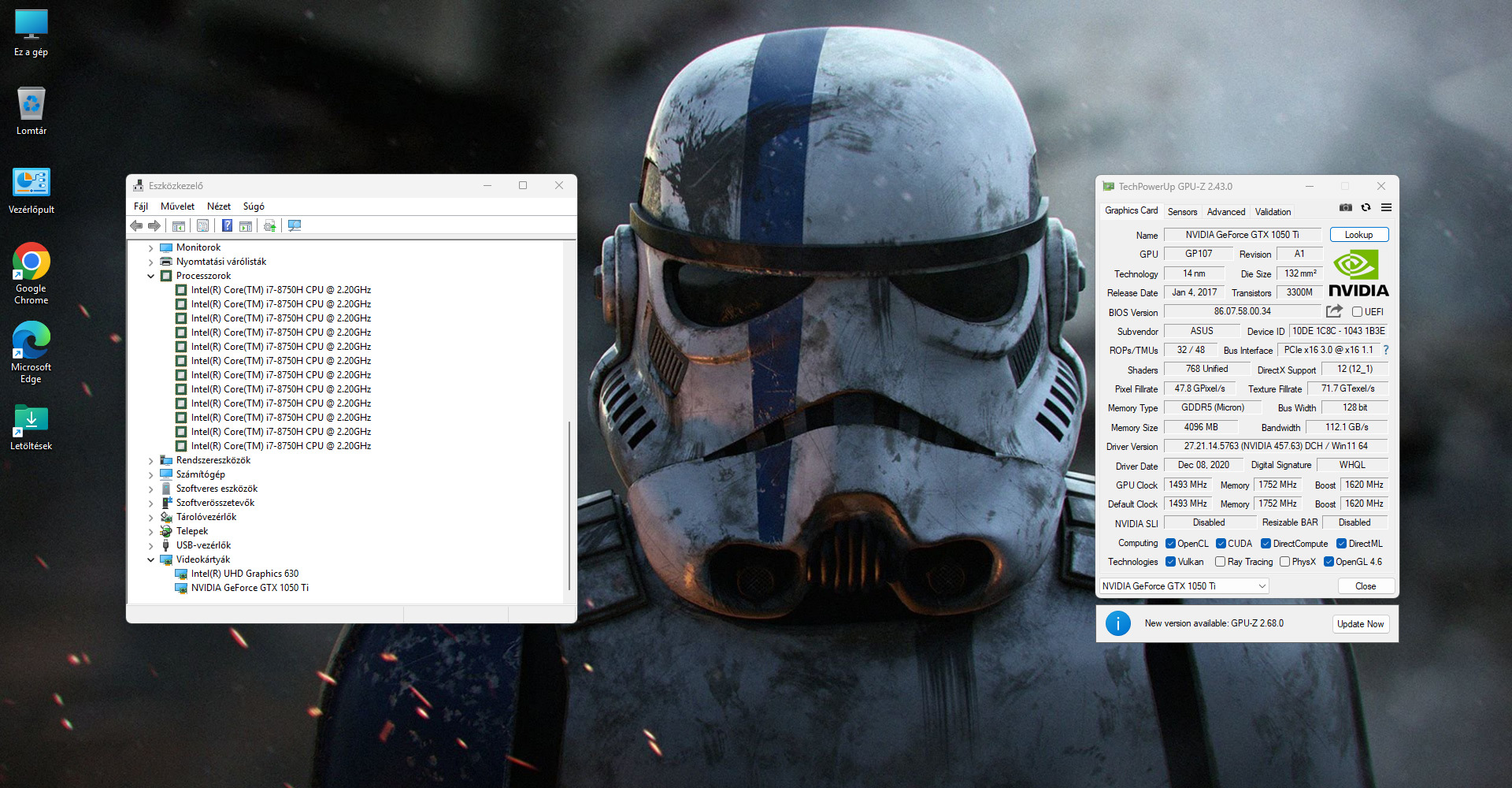Click the blue info icon in update banner

(1118, 623)
